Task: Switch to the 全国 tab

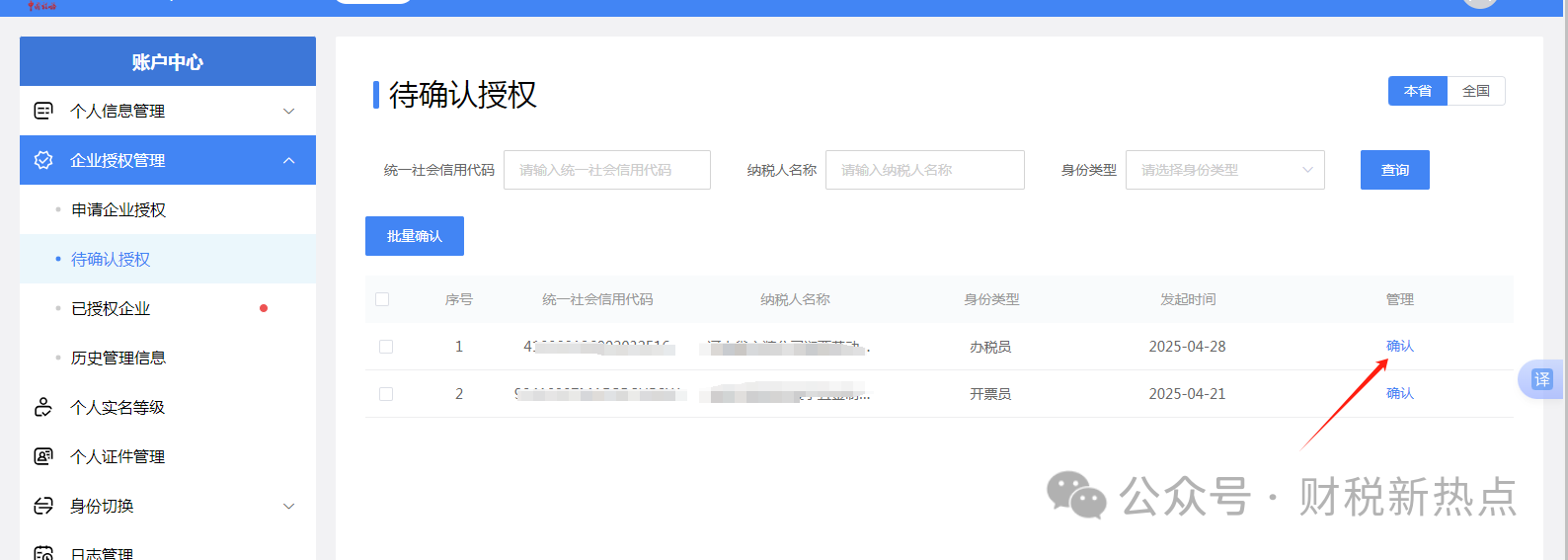Action: pos(1476,91)
